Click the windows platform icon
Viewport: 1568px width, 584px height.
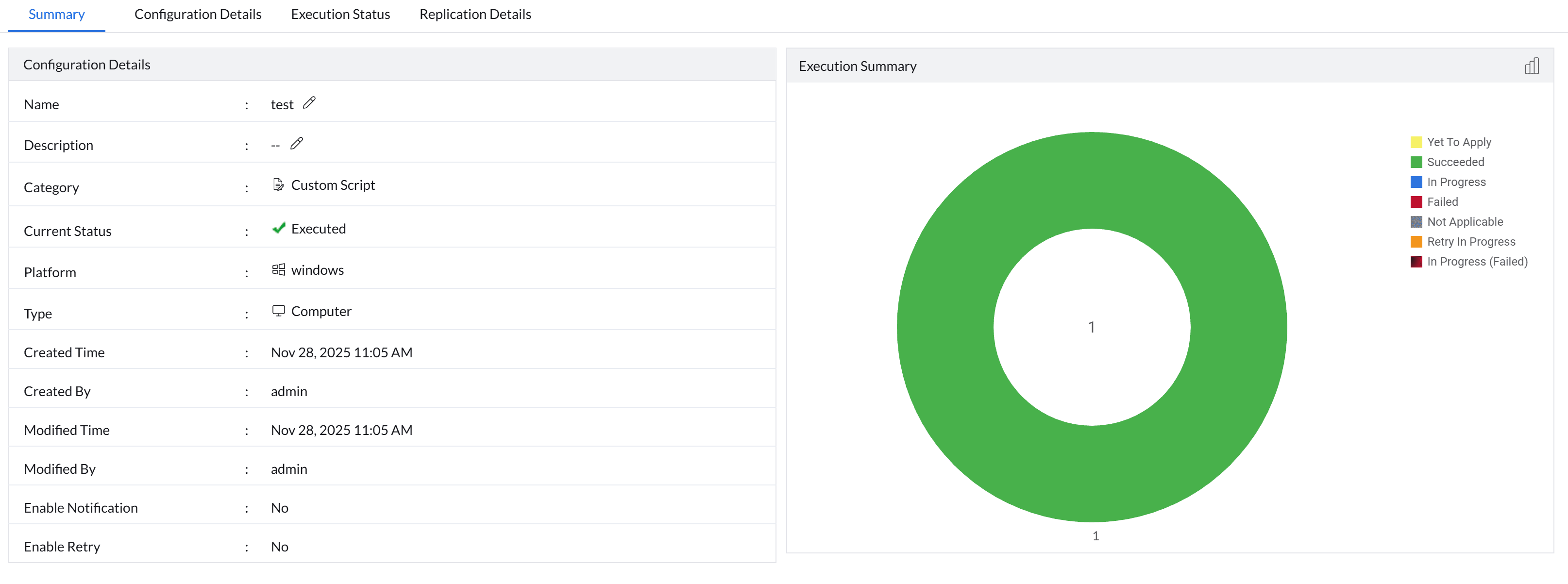[x=278, y=269]
